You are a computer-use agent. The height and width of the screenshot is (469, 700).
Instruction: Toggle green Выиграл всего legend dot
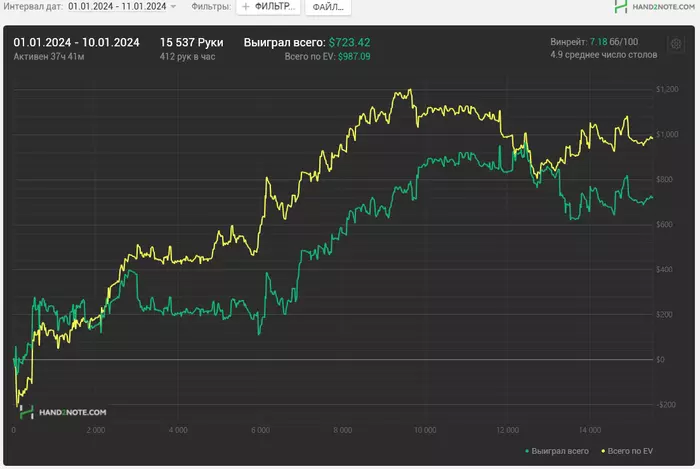click(x=527, y=451)
